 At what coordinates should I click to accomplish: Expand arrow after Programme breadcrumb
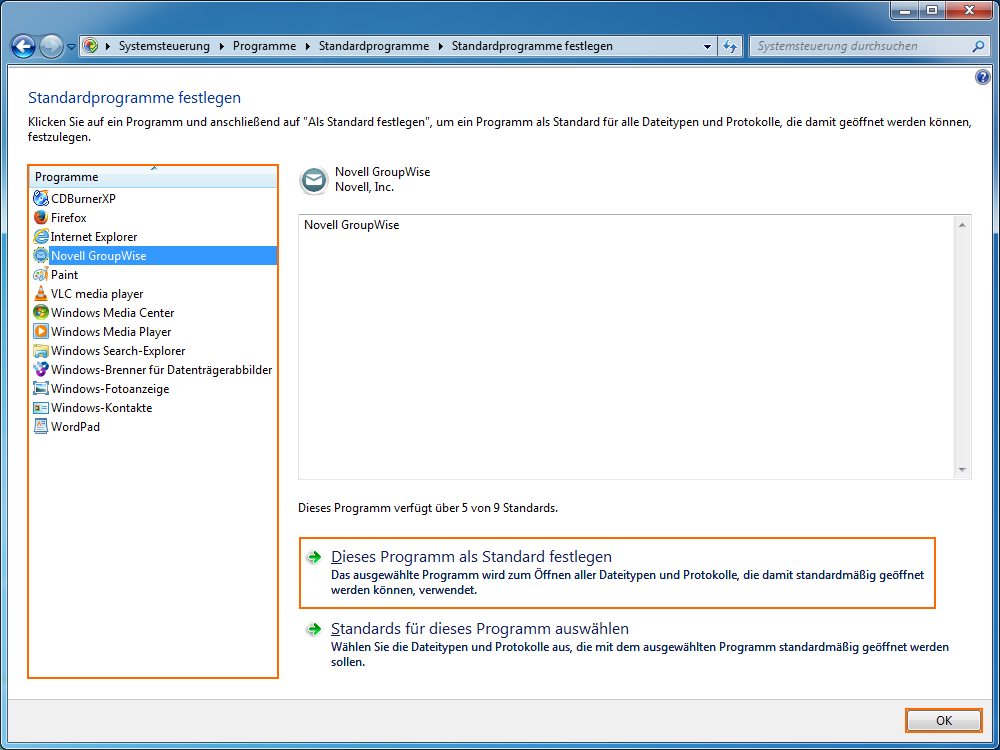coord(308,46)
